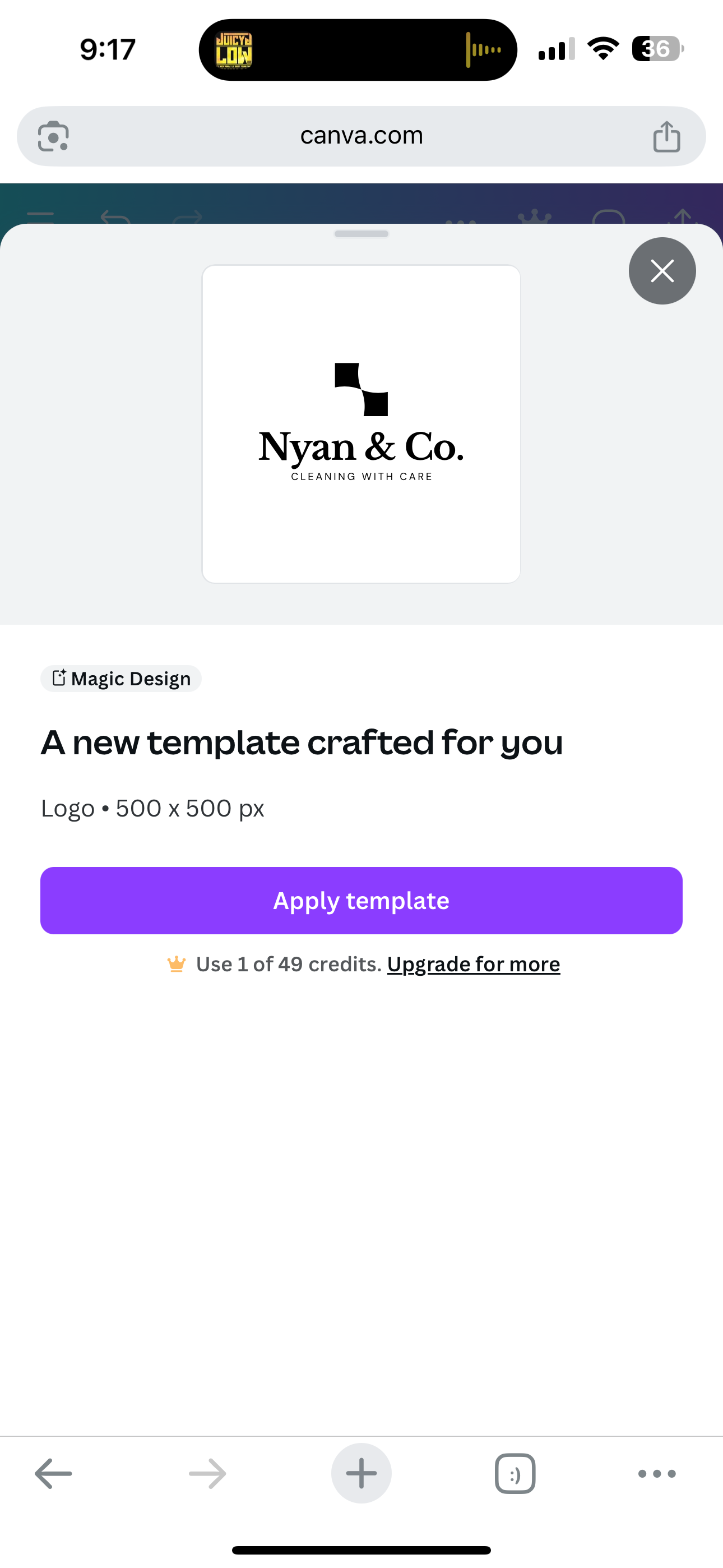Open the browser tab switcher icon

[516, 1474]
